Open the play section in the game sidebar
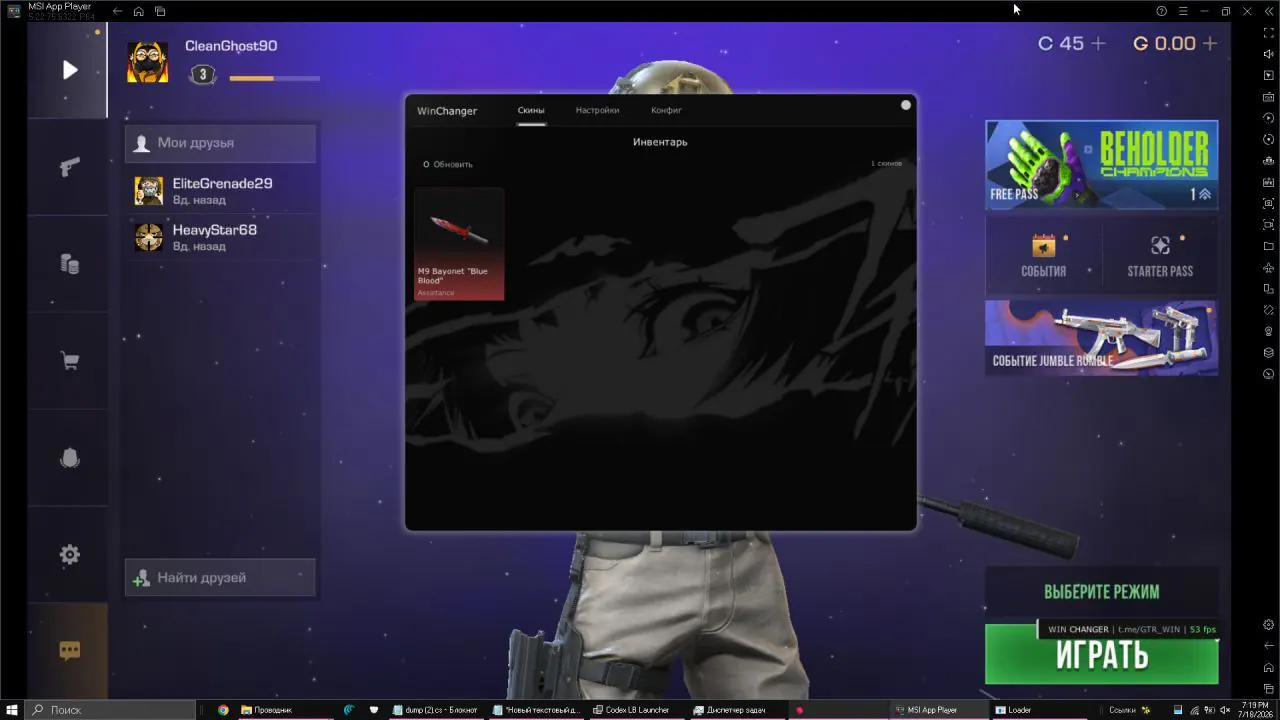The height and width of the screenshot is (720, 1280). [x=69, y=70]
